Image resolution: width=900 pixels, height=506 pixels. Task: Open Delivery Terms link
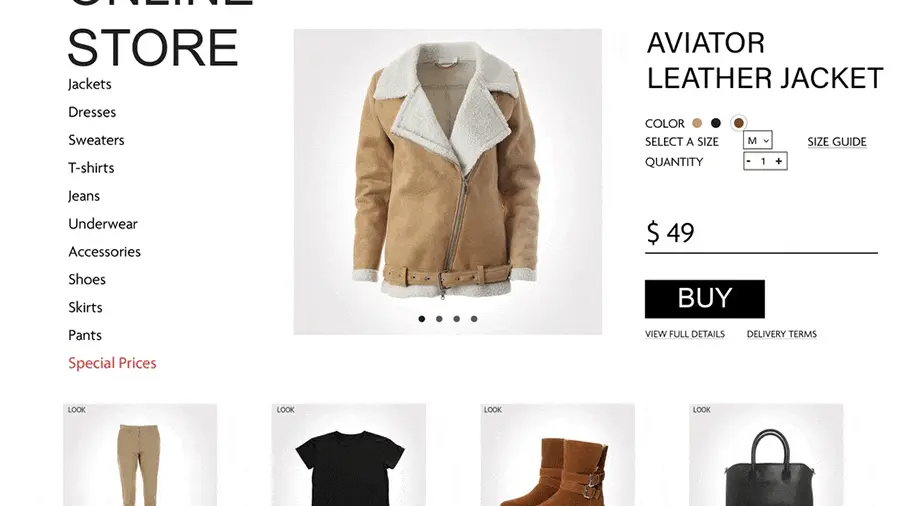(x=782, y=334)
